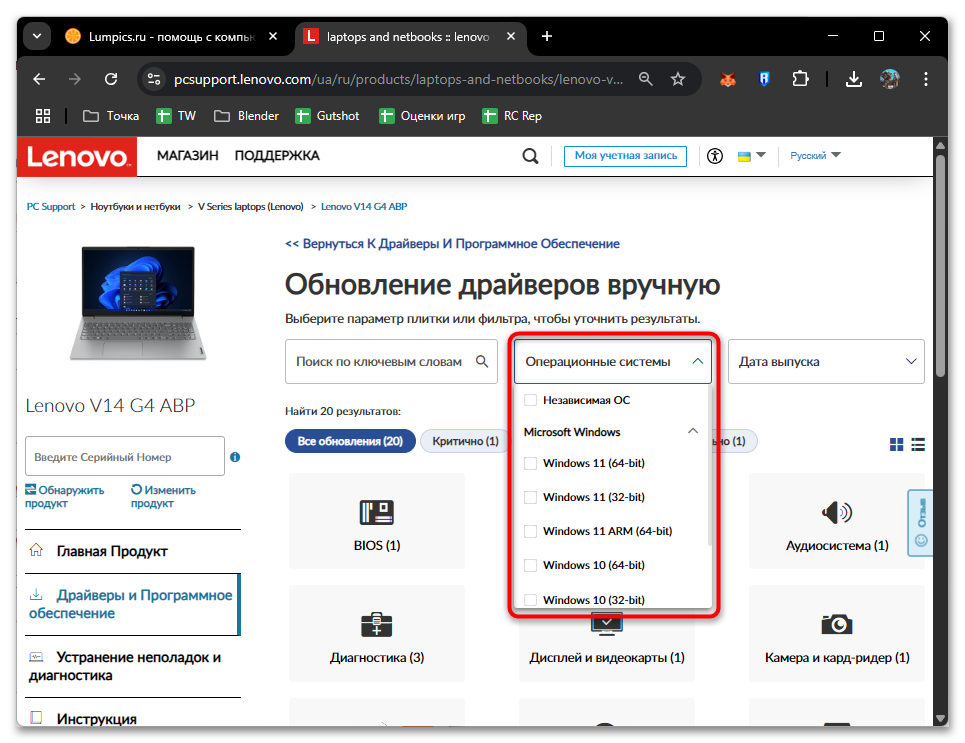Viewport: 965px width, 743px height.
Task: Open the Bitwarden shield extension icon
Action: (x=764, y=79)
